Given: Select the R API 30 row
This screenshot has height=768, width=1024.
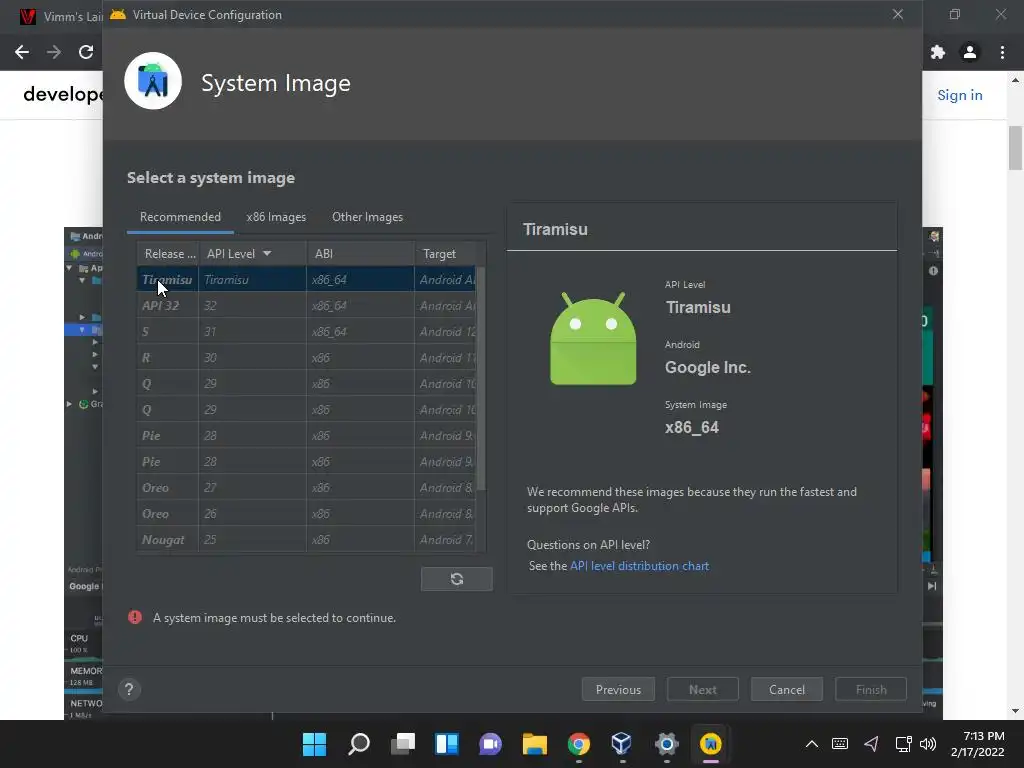Looking at the screenshot, I should click(306, 358).
